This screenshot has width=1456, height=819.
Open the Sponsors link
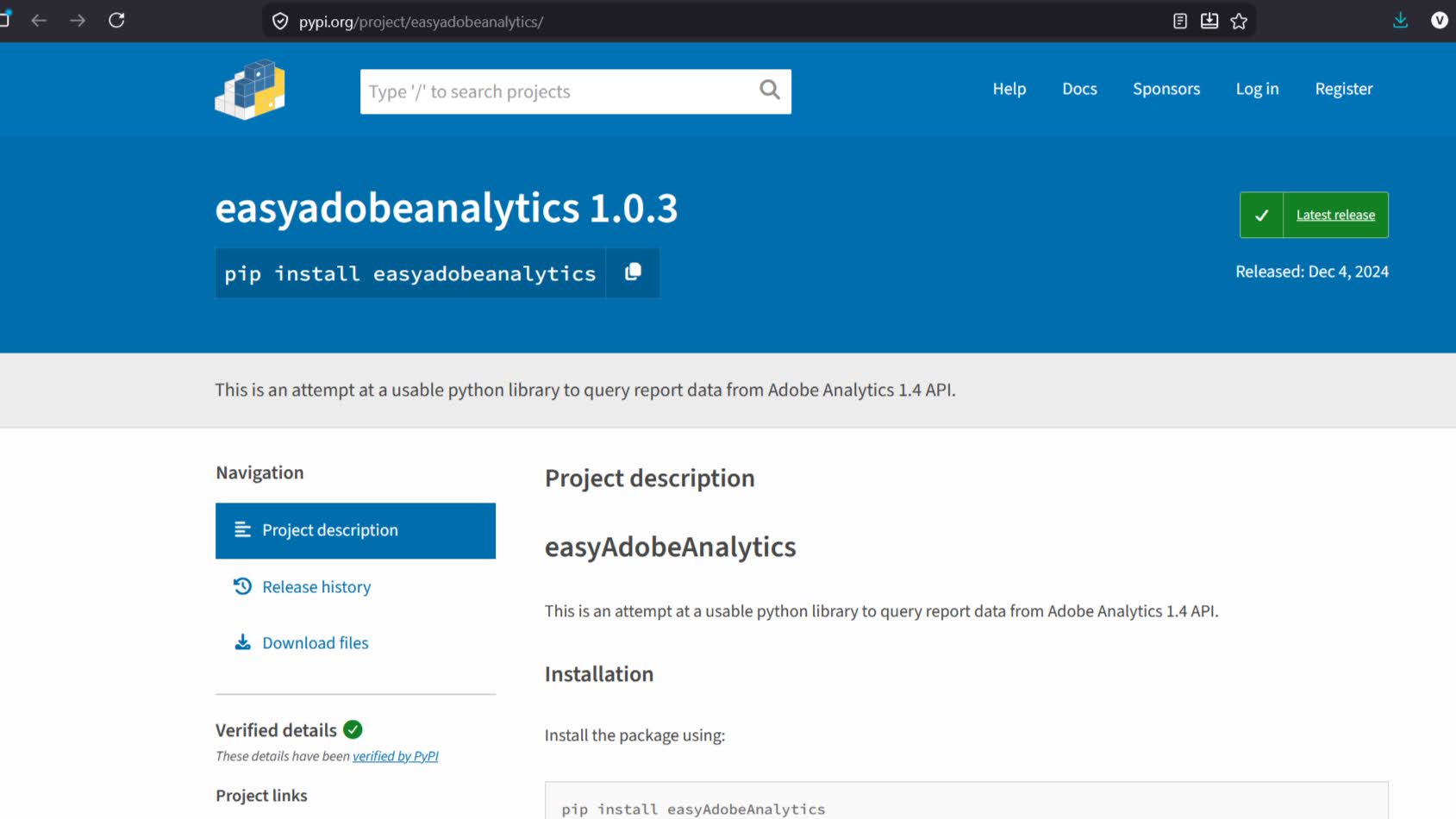point(1165,89)
